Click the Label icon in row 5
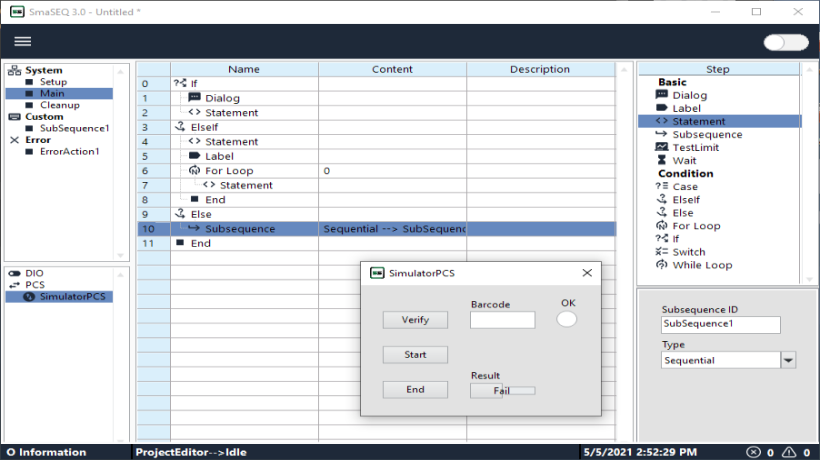The width and height of the screenshot is (820, 460). point(195,156)
